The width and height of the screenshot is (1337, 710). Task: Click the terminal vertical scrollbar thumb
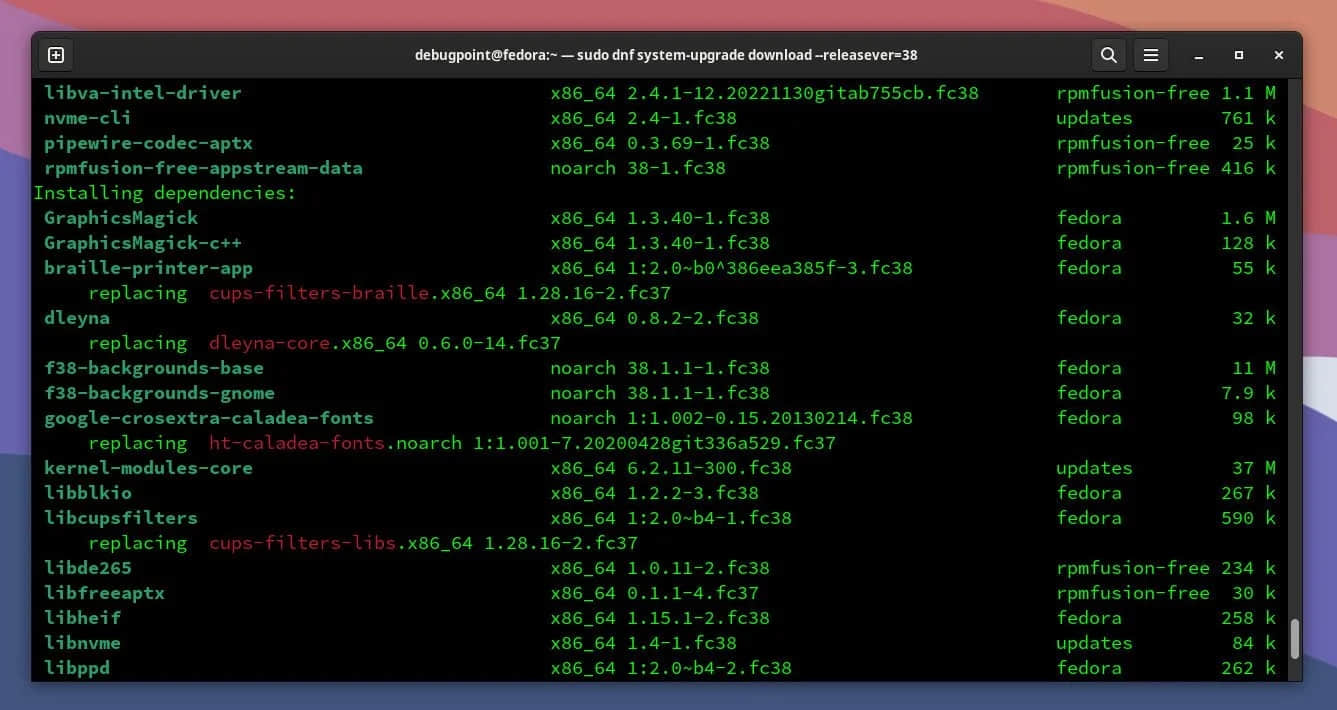tap(1295, 638)
